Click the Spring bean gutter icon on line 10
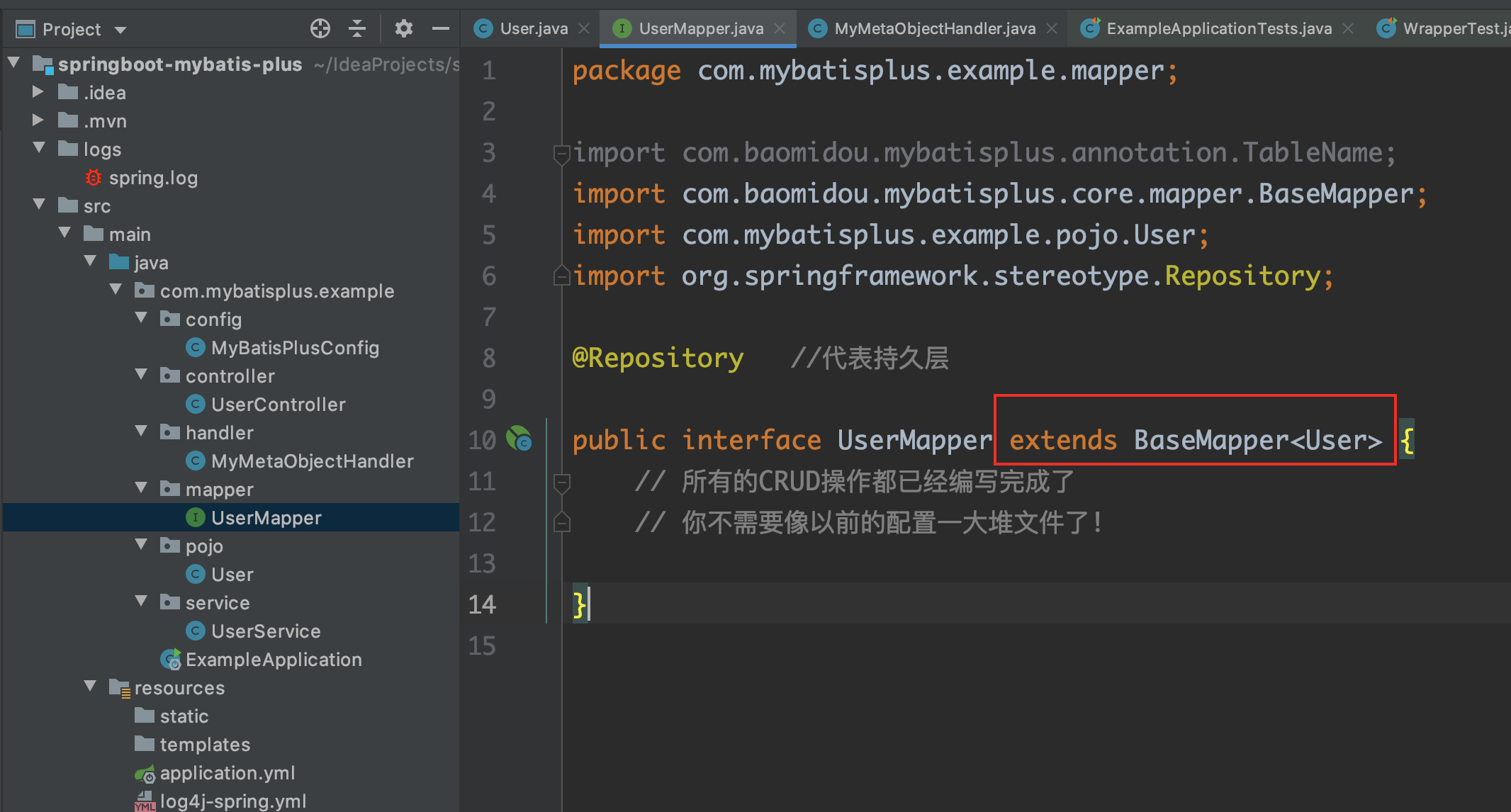Image resolution: width=1511 pixels, height=812 pixels. pyautogui.click(x=519, y=439)
